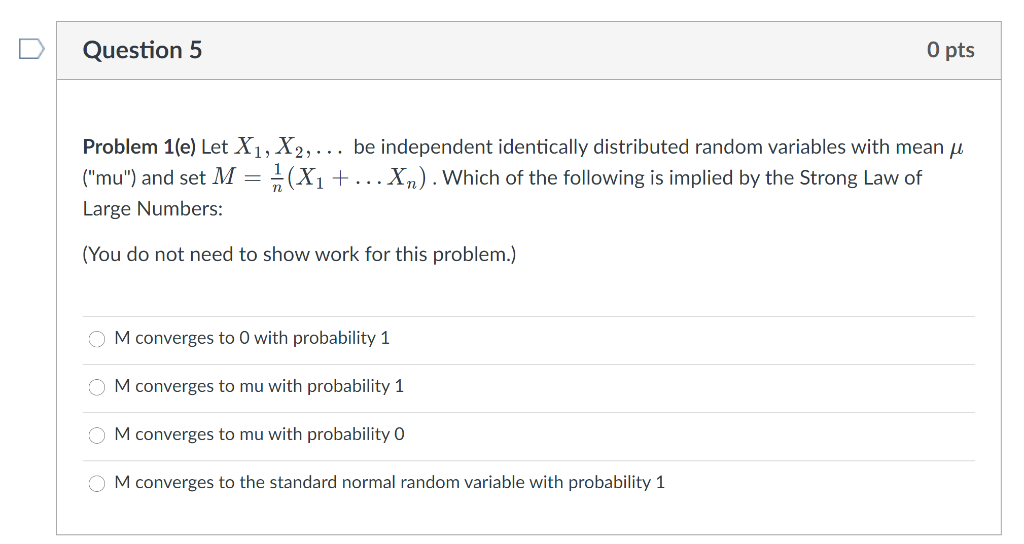Click the '0 pts' points label
This screenshot has height=544, width=1024.
coord(950,50)
